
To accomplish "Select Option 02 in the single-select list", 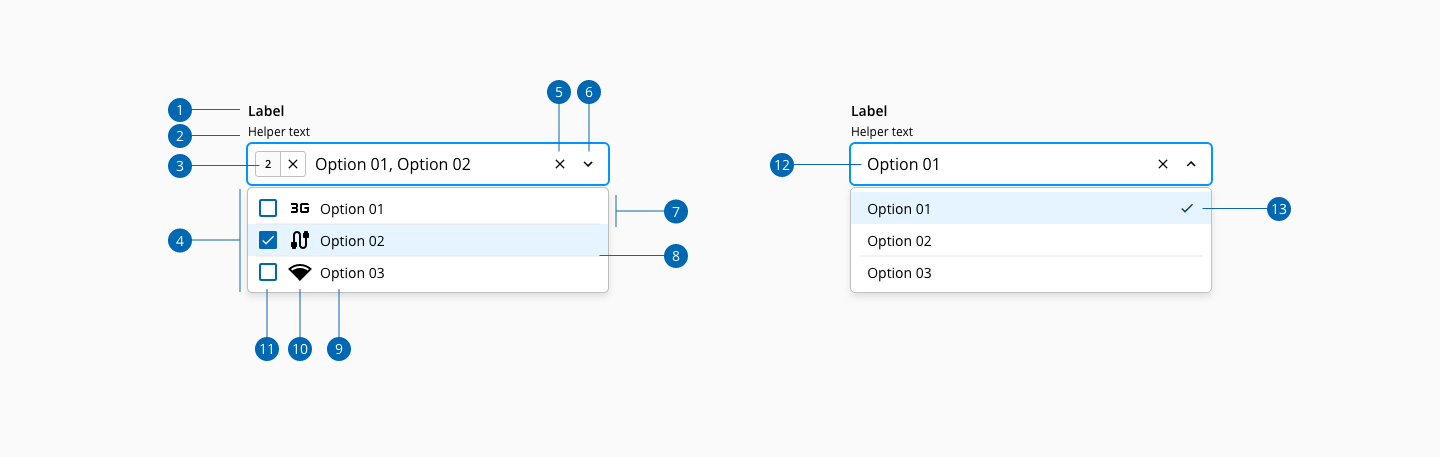I will coord(899,241).
